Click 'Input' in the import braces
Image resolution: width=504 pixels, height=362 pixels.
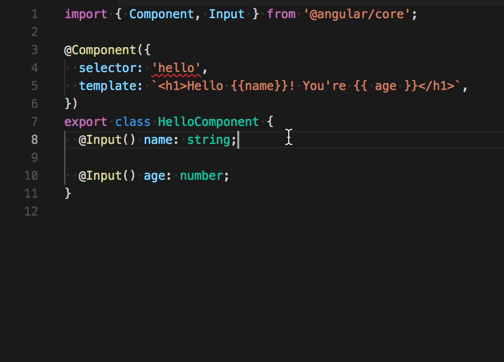227,14
